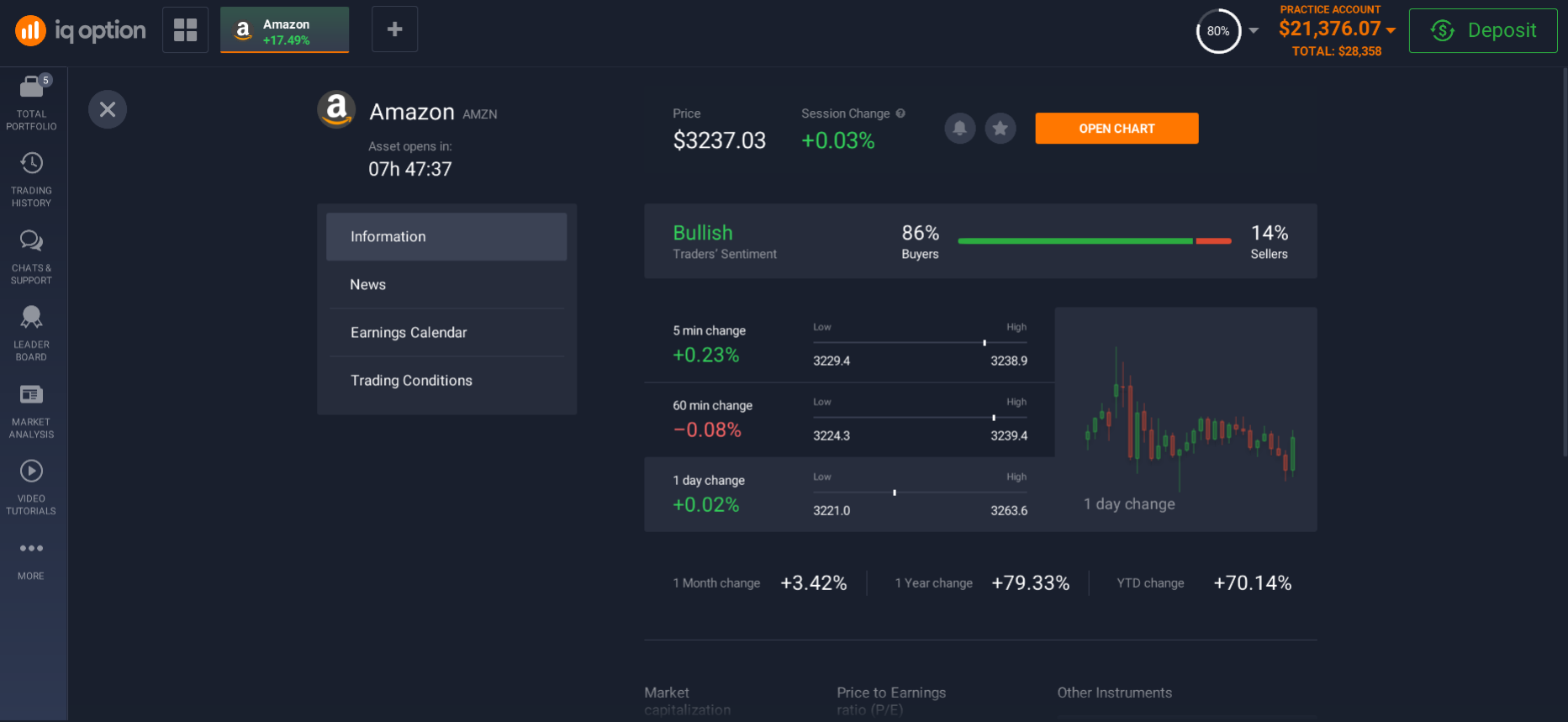The height and width of the screenshot is (722, 1568).
Task: Toggle price alert bell icon
Action: 959,129
